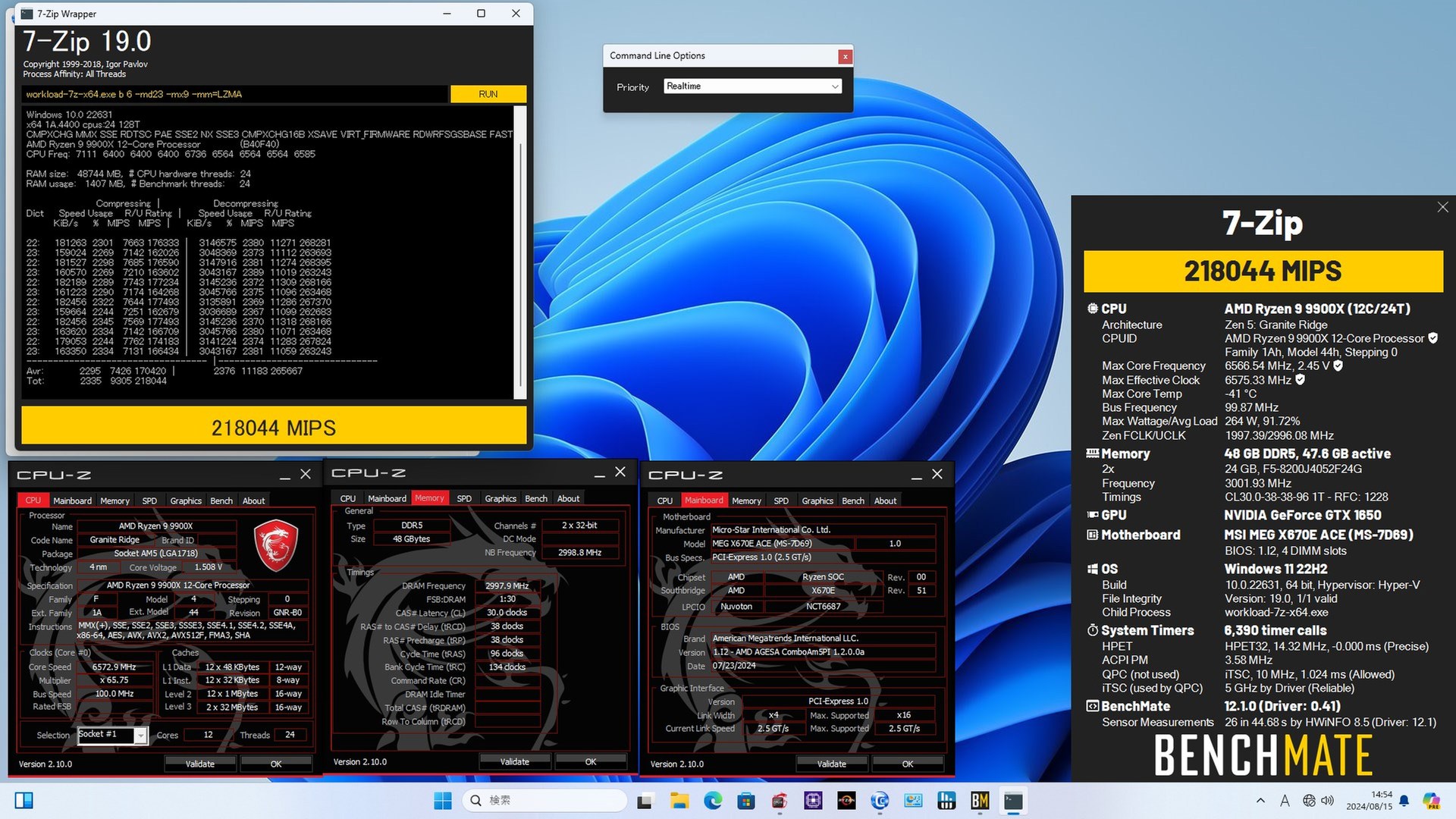Open the Windows Start menu
The height and width of the screenshot is (819, 1456).
443,800
